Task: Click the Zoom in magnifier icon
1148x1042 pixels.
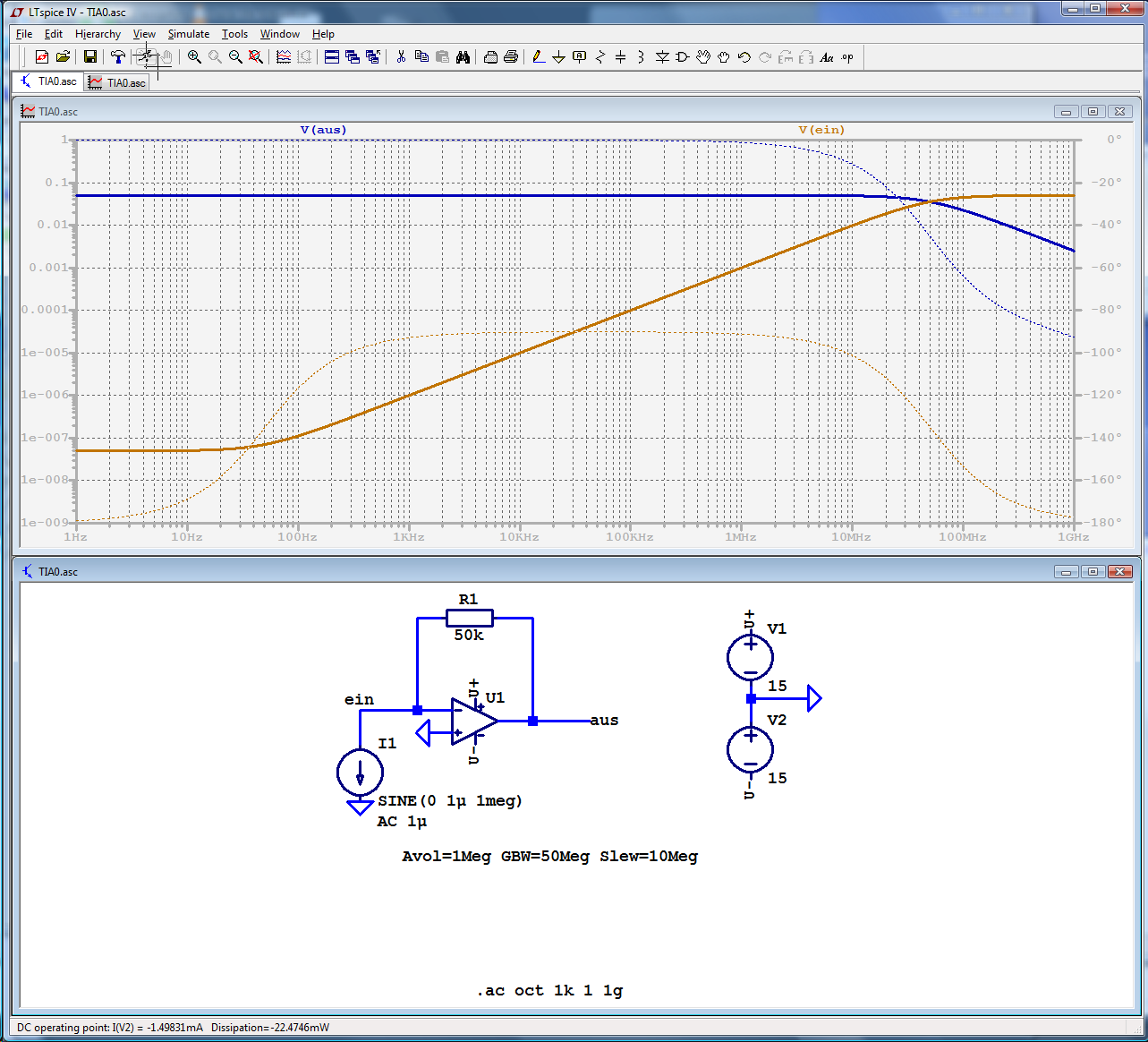Action: (x=194, y=57)
